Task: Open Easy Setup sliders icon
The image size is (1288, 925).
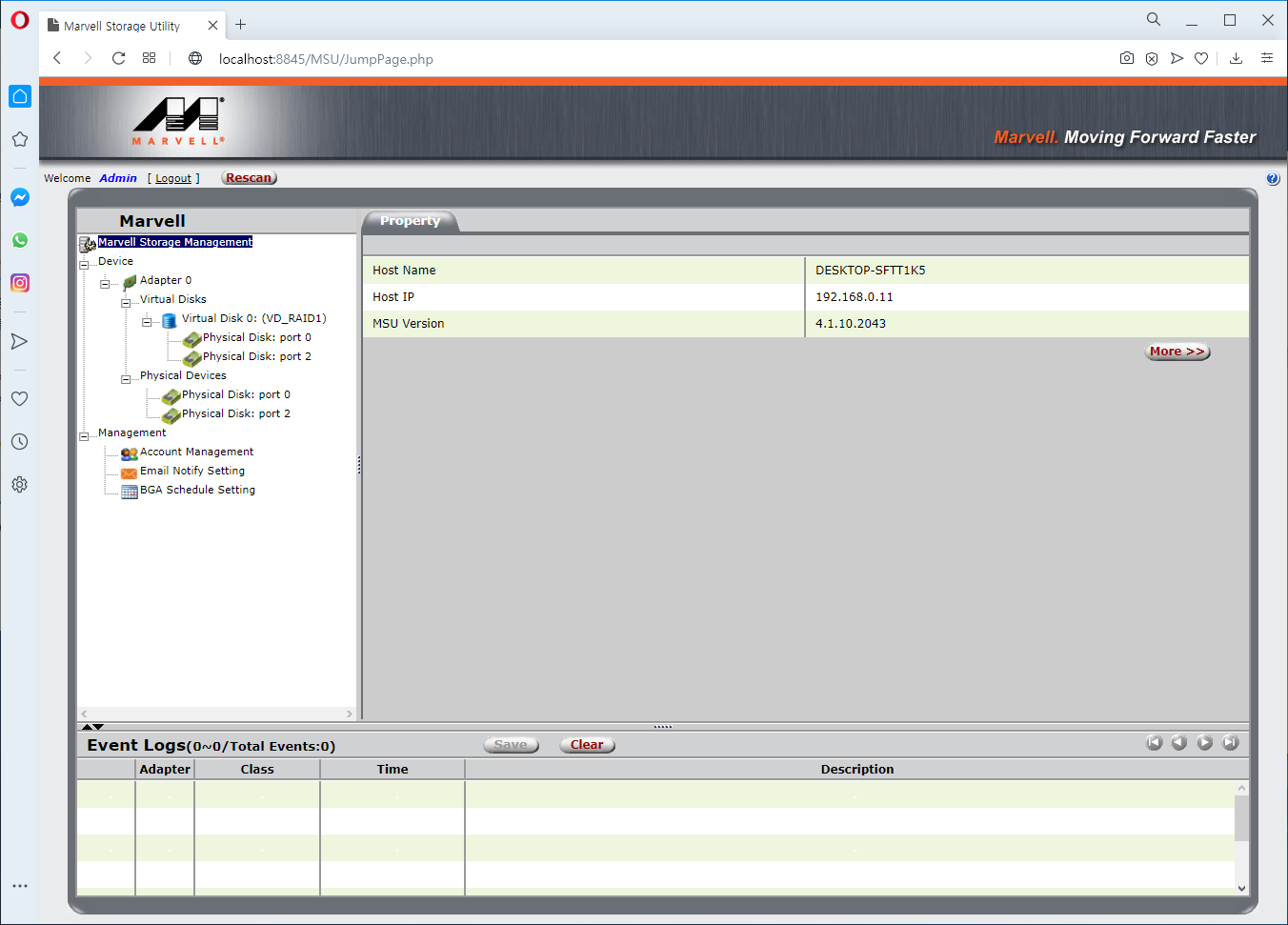Action: tap(1267, 58)
